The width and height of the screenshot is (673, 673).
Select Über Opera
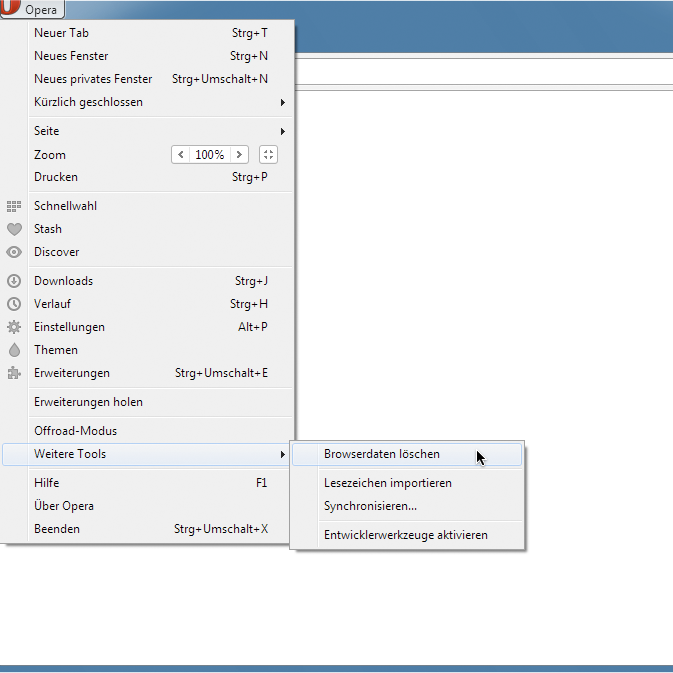(x=148, y=506)
